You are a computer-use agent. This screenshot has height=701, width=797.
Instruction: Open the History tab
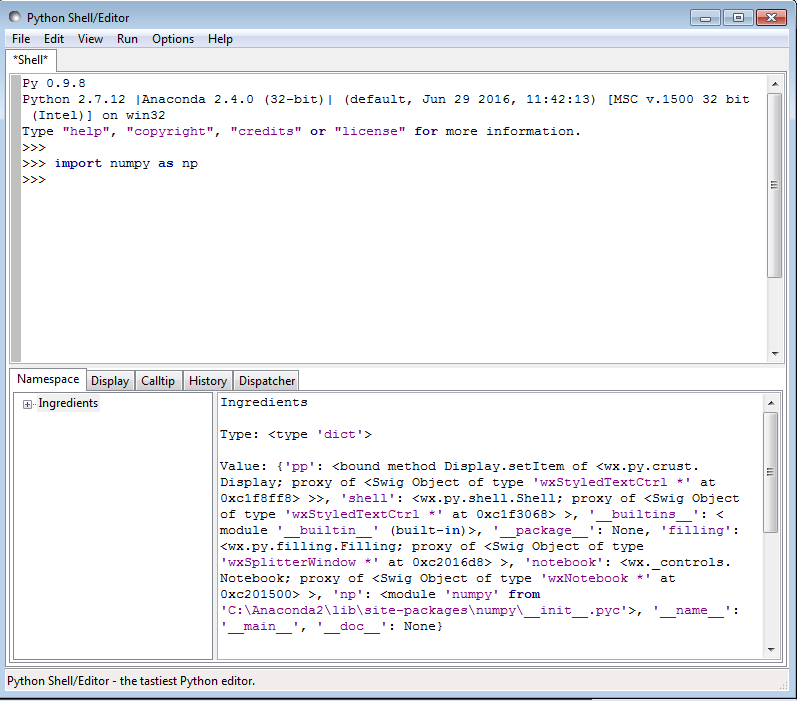tap(207, 381)
